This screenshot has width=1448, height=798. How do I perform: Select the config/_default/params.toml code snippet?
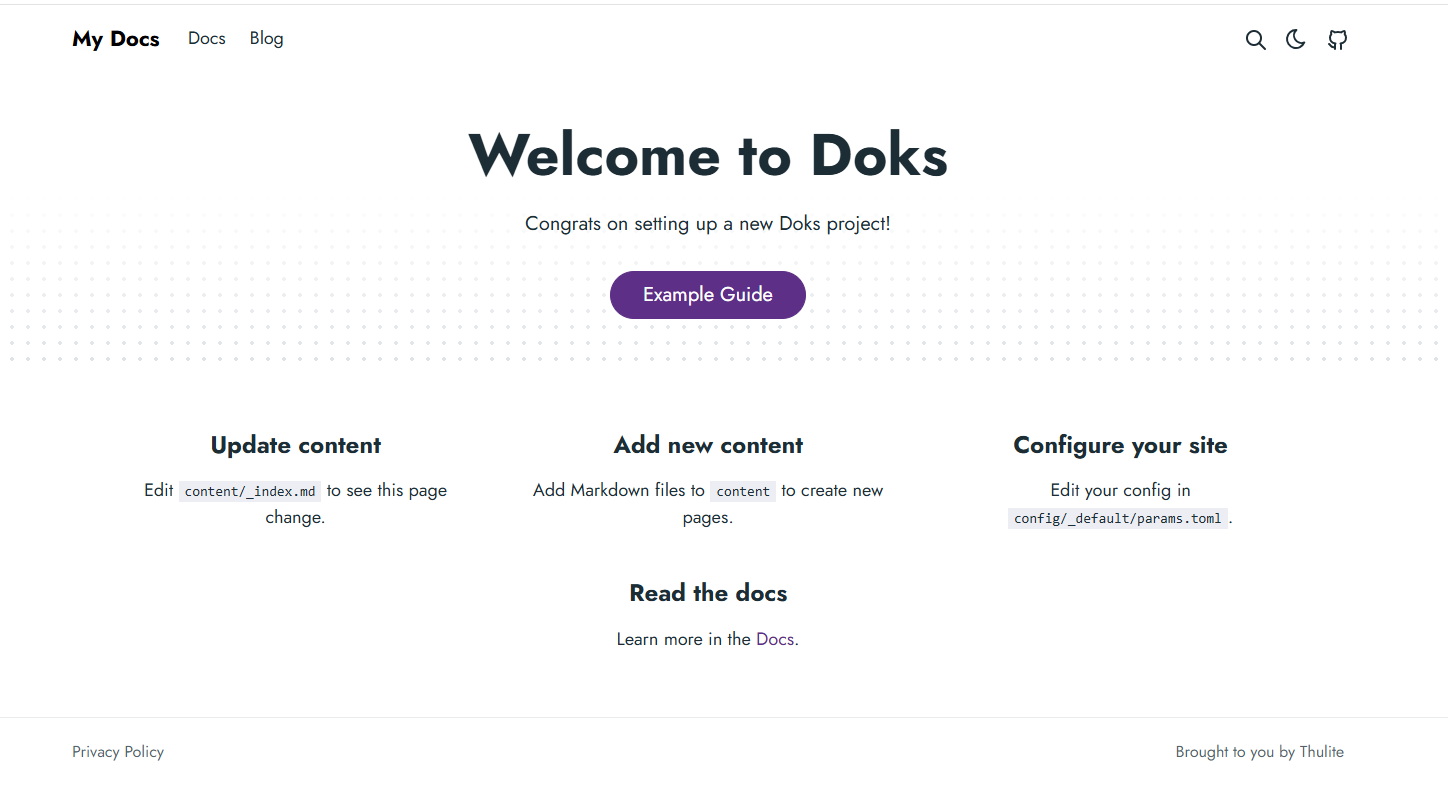[x=1117, y=519]
